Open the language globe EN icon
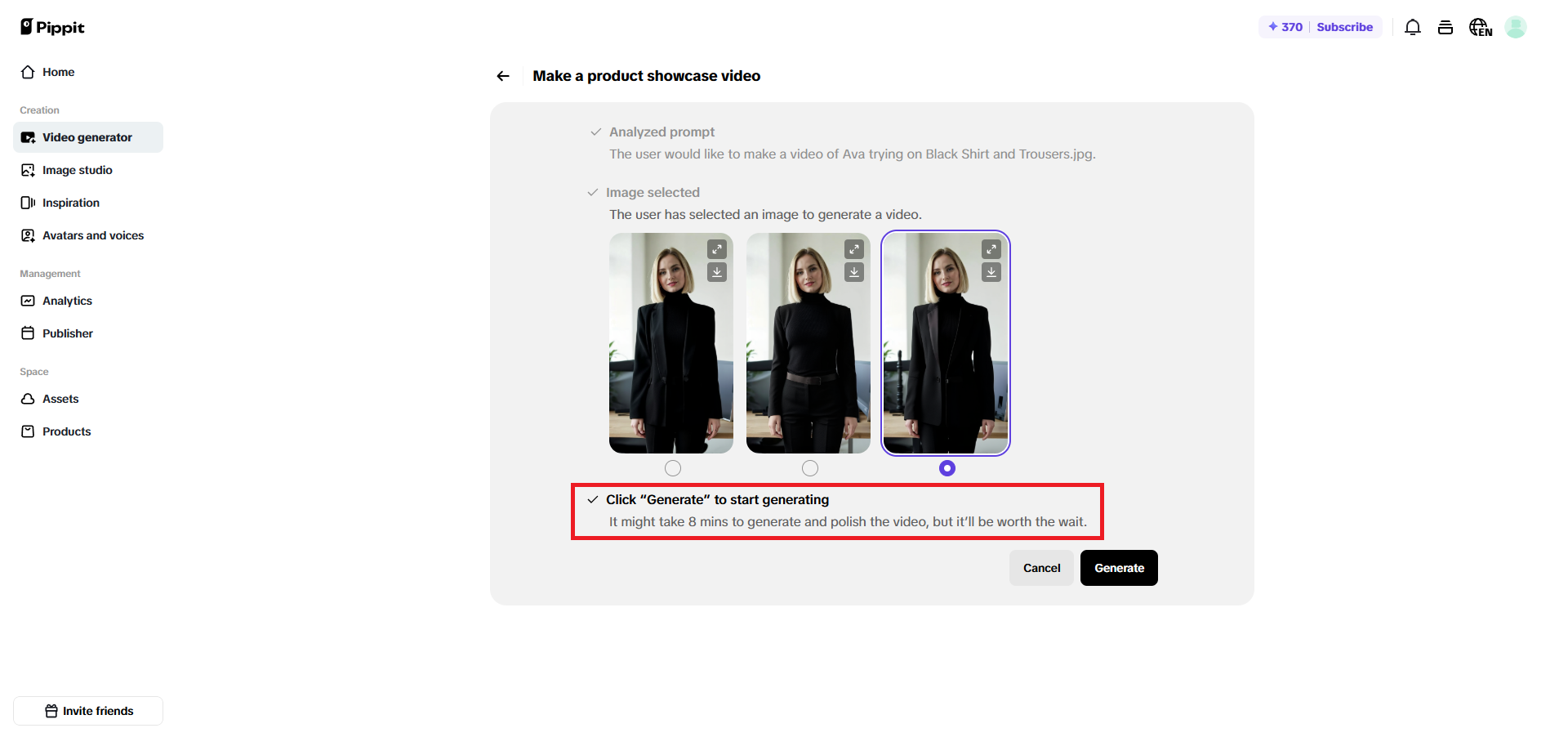 [x=1481, y=27]
